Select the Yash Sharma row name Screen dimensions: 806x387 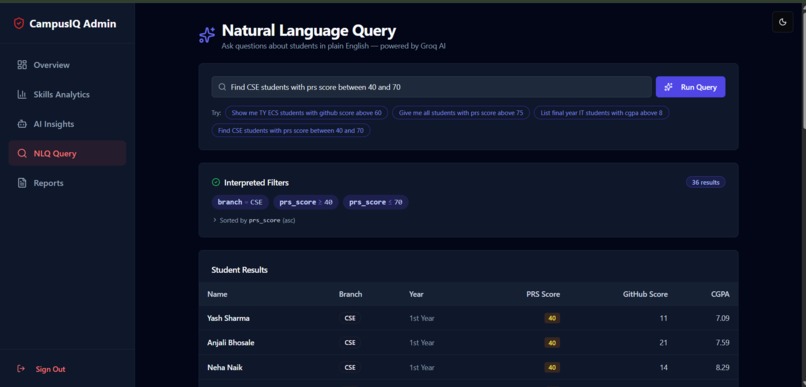point(228,318)
